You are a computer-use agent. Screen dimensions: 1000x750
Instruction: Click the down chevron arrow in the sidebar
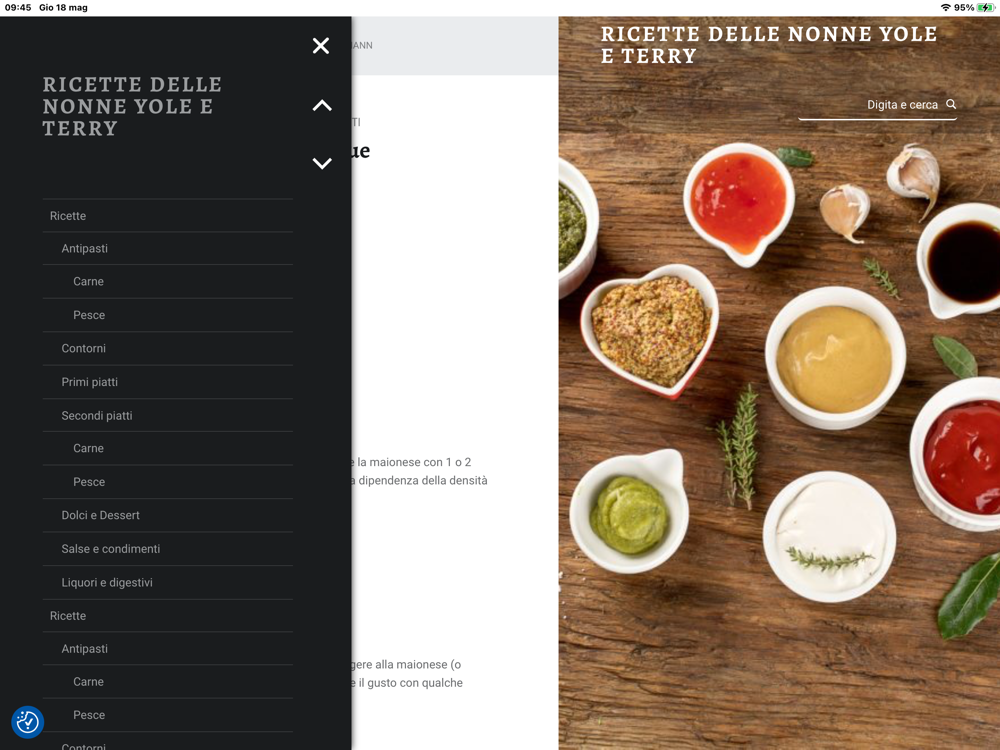322,163
